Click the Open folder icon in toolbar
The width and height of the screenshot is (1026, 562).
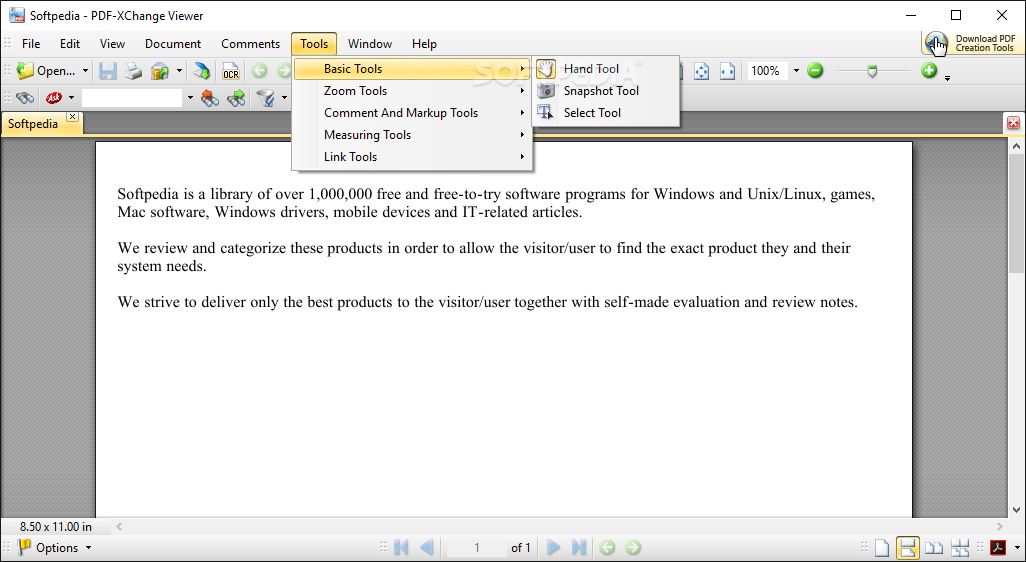point(25,71)
